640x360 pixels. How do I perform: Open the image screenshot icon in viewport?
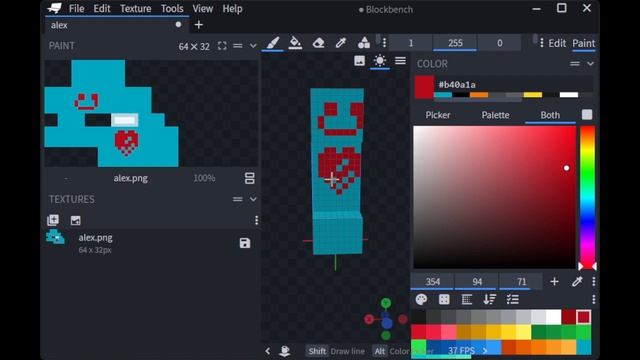click(x=360, y=61)
